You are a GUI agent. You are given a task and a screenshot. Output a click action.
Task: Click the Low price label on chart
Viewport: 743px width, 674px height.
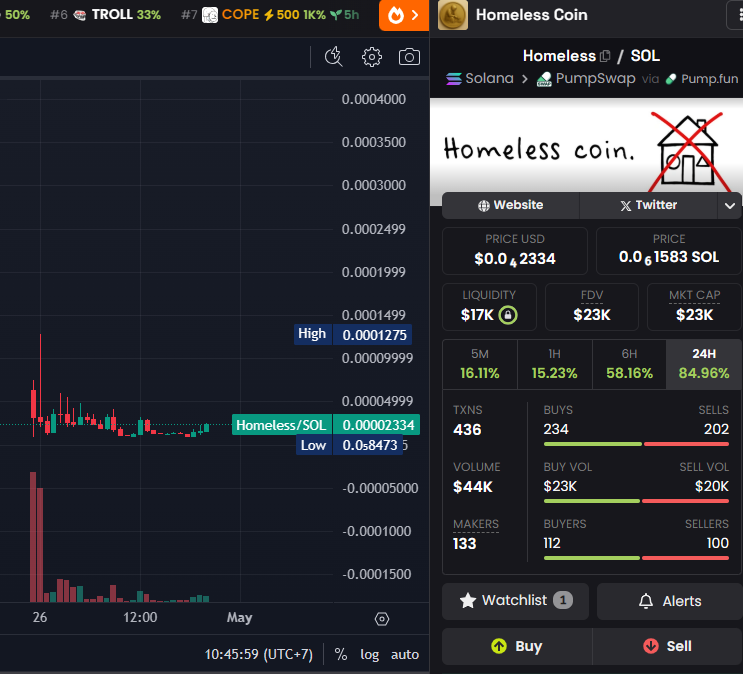click(349, 445)
